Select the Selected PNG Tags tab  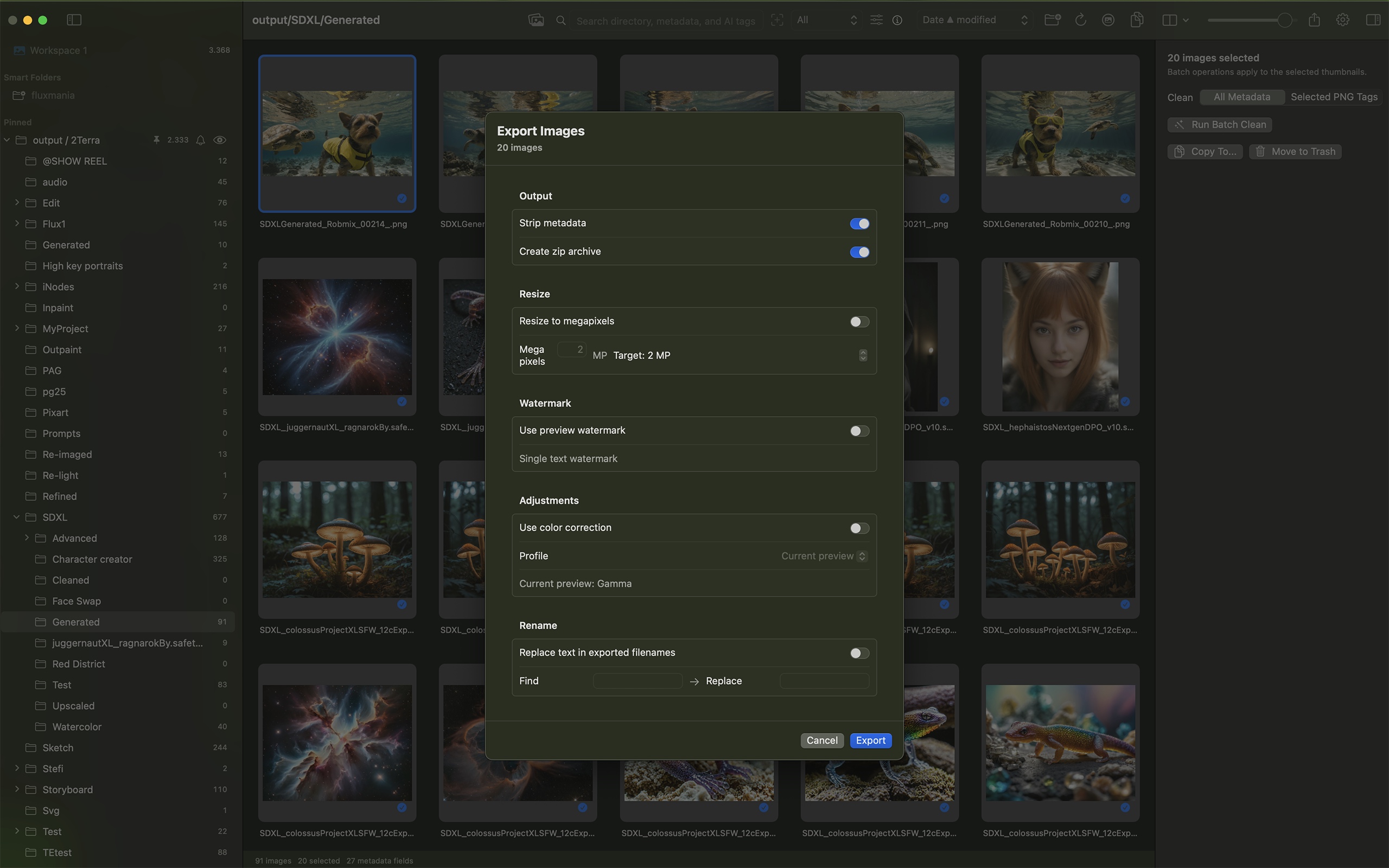click(x=1334, y=97)
